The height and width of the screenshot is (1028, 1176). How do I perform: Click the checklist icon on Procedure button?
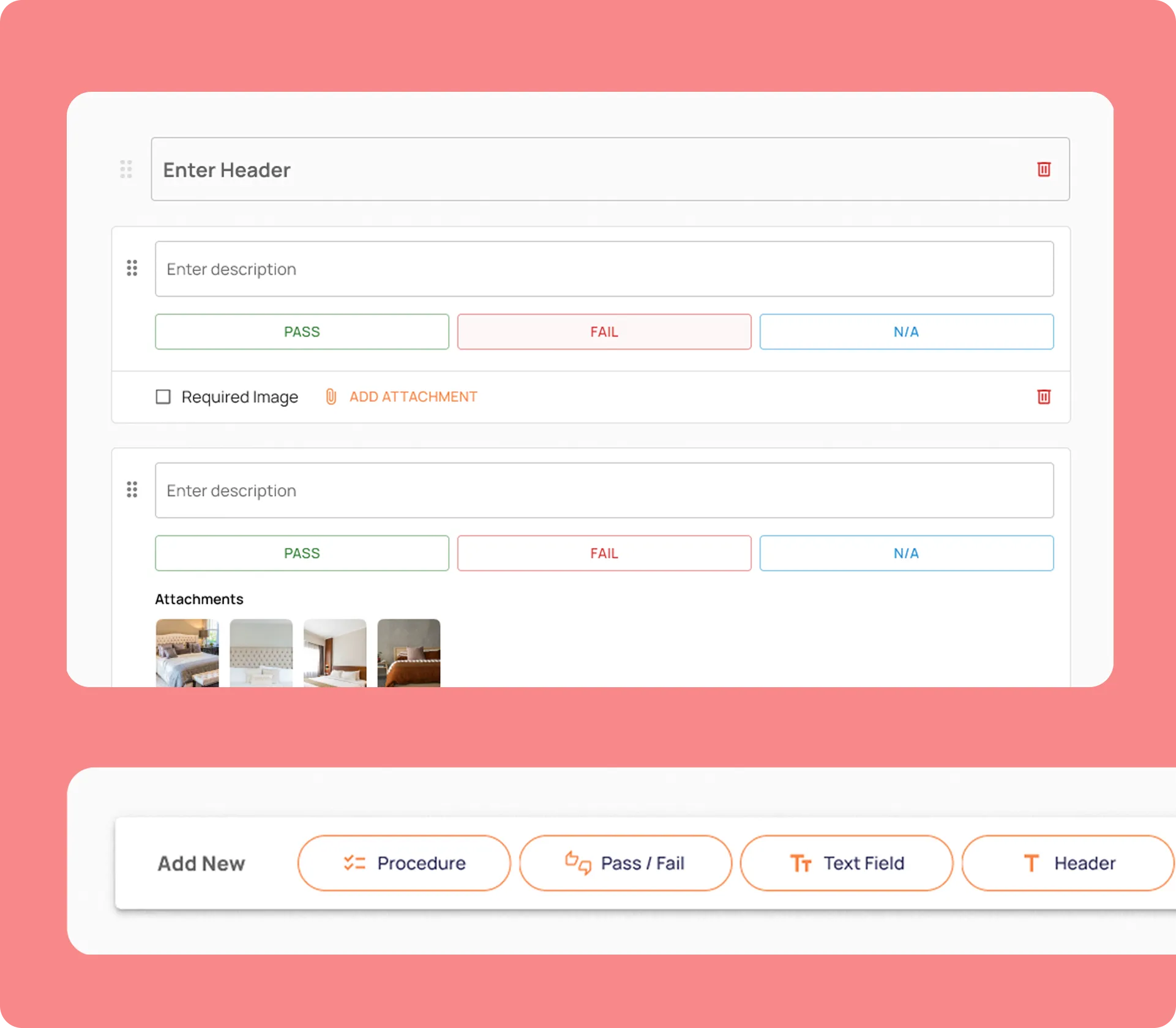pyautogui.click(x=354, y=863)
